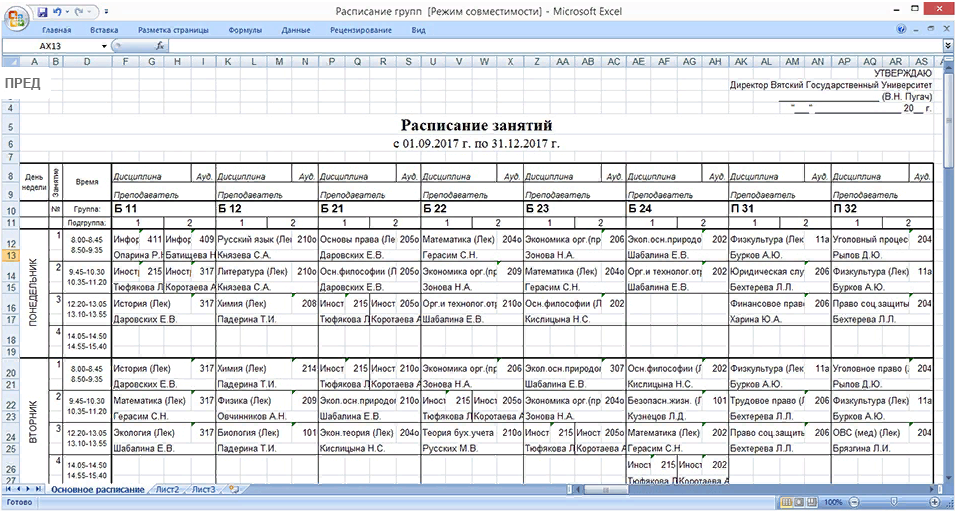Undo the last action using the toolbar arrow
Viewport: 955px width, 511px height.
click(59, 10)
